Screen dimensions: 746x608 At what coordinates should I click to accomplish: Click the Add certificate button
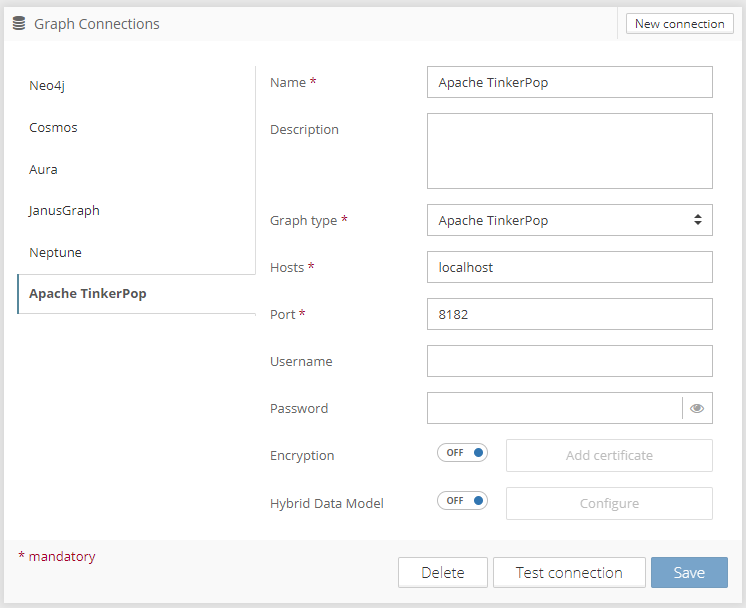[x=609, y=455]
